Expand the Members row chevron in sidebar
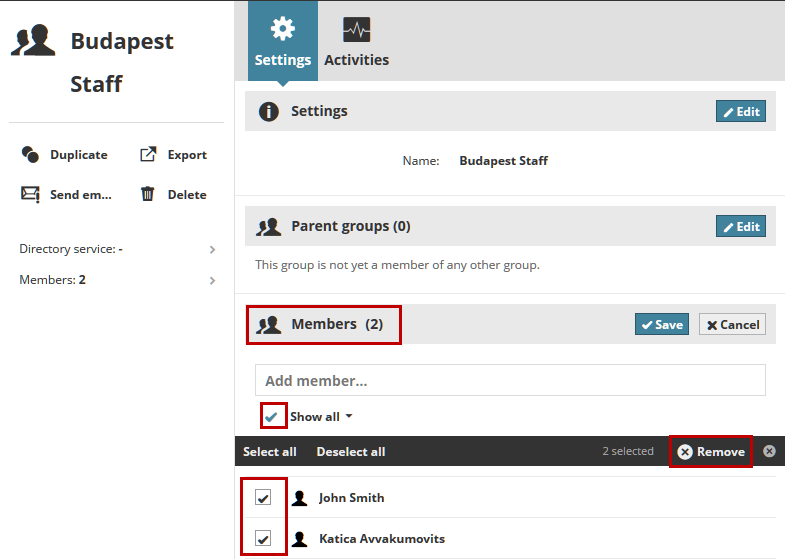Viewport: 785px width, 559px height. 212,280
